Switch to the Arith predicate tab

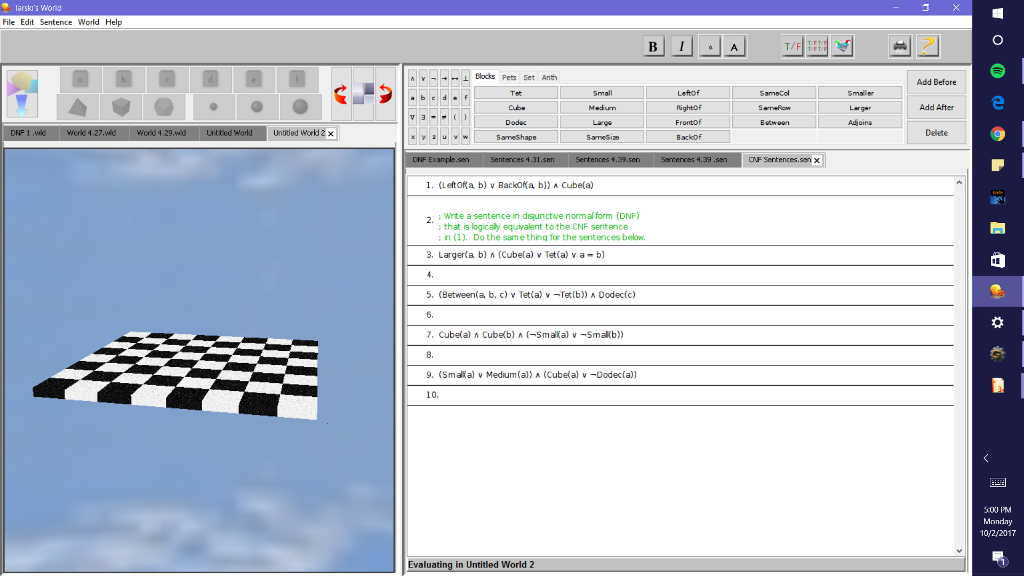[x=549, y=77]
